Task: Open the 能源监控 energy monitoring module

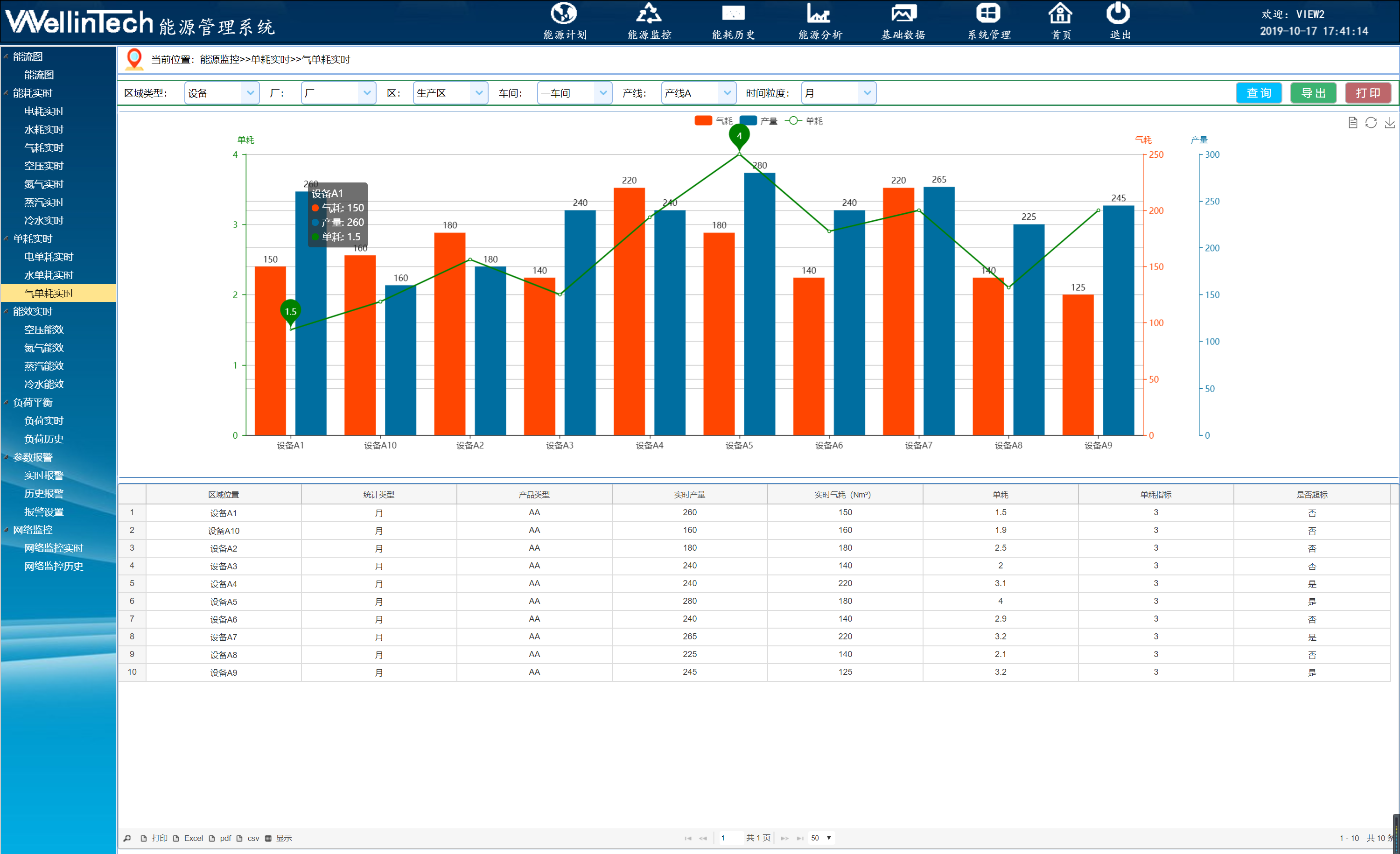Action: click(649, 21)
